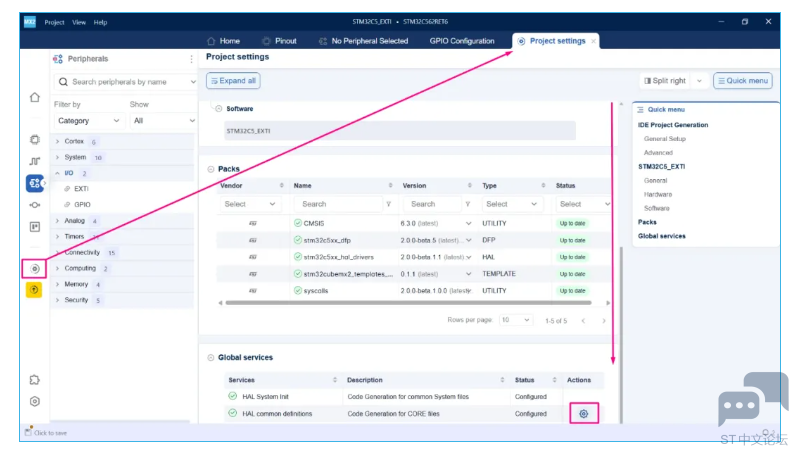797x455 pixels.
Task: Click the vendor icon of syscalls row
Action: point(253,291)
